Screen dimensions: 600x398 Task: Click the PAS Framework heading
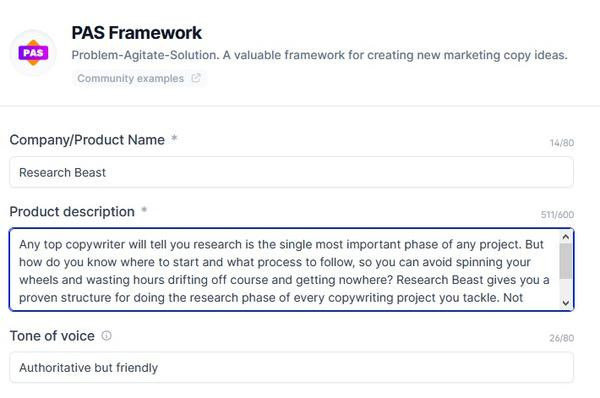pyautogui.click(x=137, y=33)
